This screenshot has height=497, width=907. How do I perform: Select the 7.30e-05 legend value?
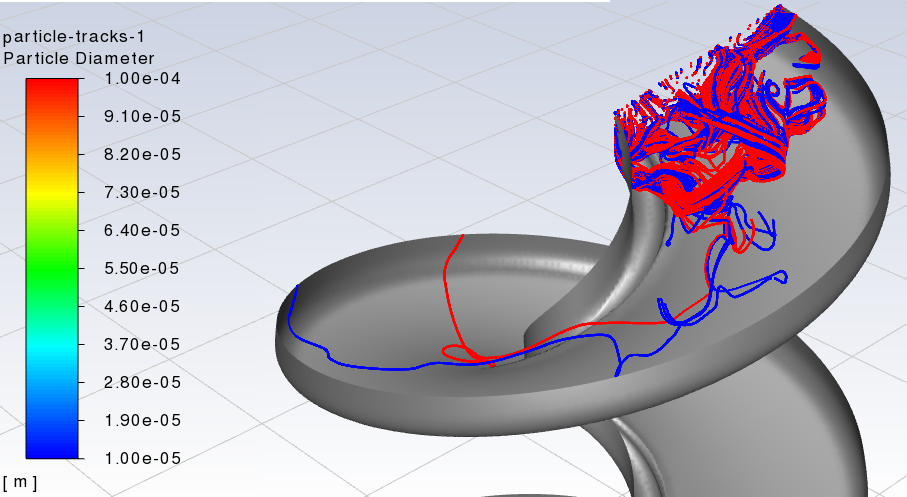point(142,192)
